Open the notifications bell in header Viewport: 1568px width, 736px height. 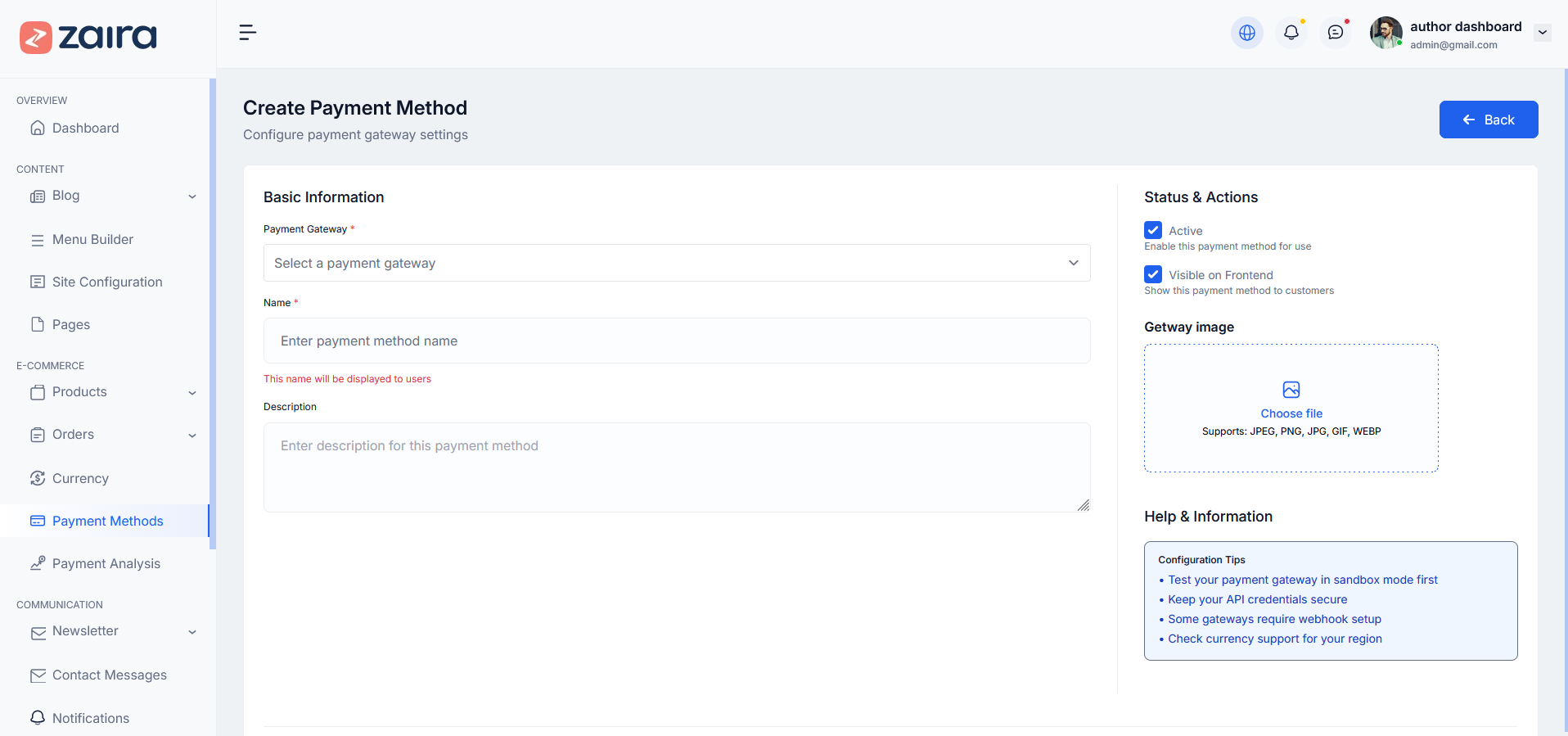pyautogui.click(x=1291, y=33)
